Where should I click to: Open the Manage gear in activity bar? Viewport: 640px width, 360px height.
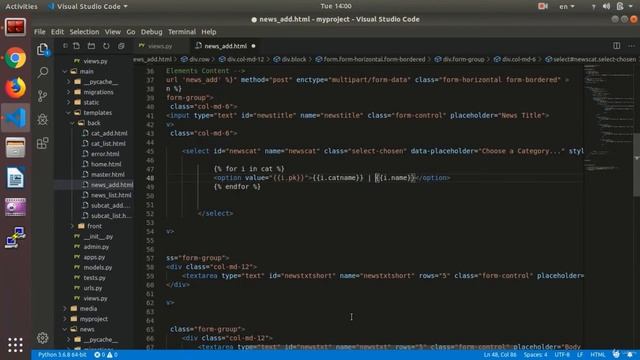pos(42,338)
